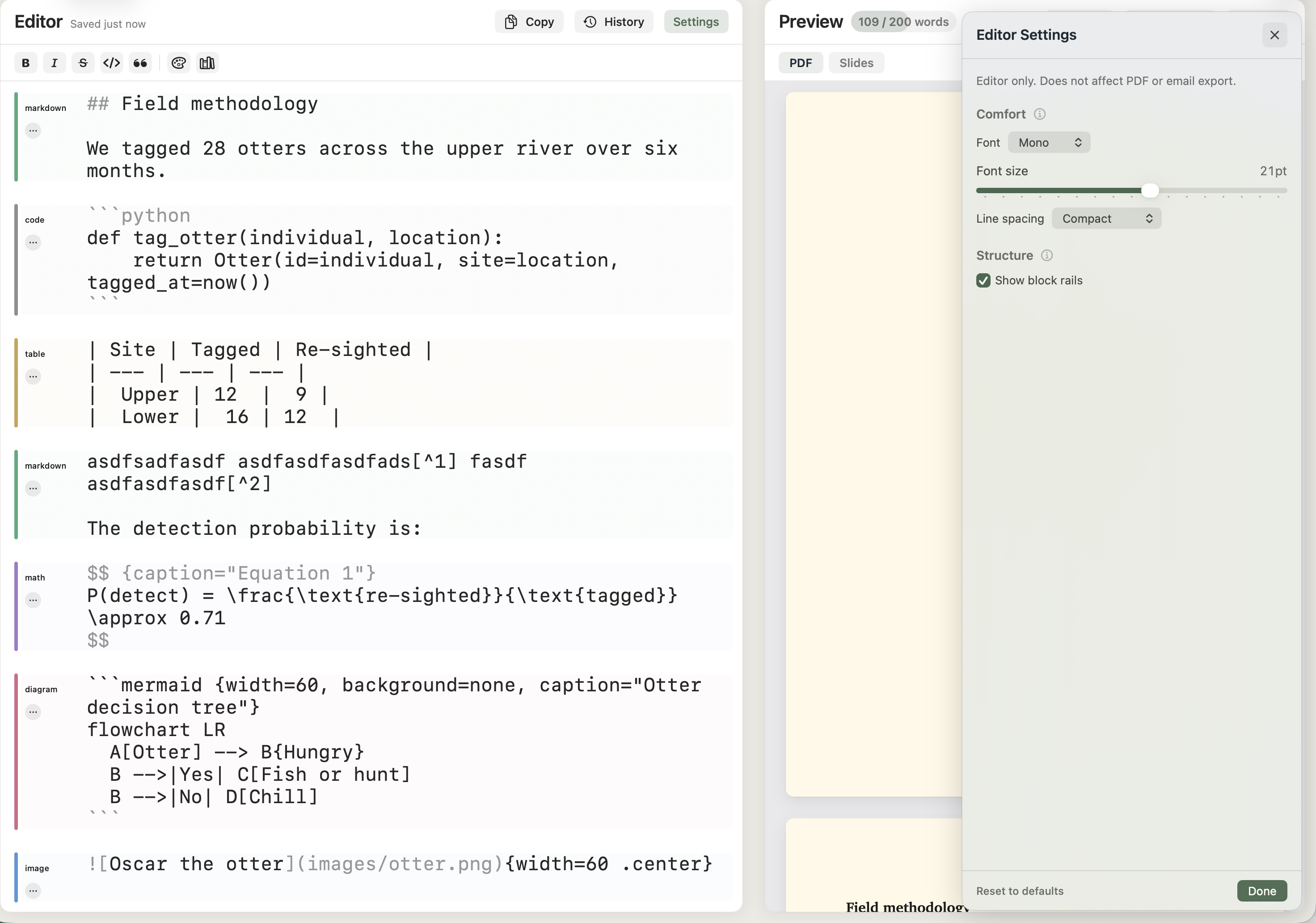Toggle bold formatting in editor toolbar
Image resolution: width=1316 pixels, height=923 pixels.
pos(26,63)
